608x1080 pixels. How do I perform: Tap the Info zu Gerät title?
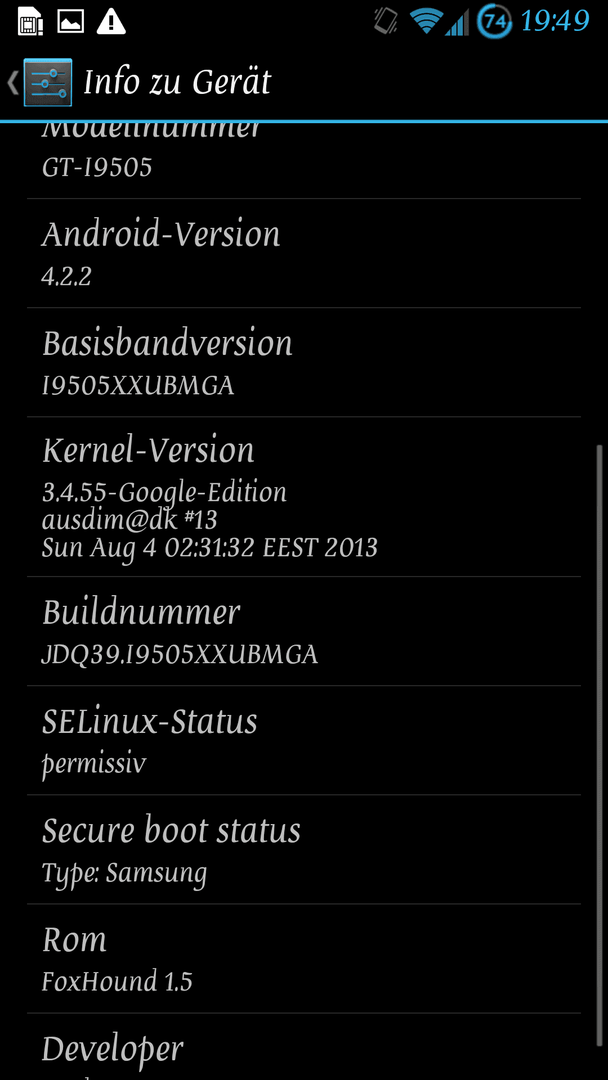[x=178, y=83]
